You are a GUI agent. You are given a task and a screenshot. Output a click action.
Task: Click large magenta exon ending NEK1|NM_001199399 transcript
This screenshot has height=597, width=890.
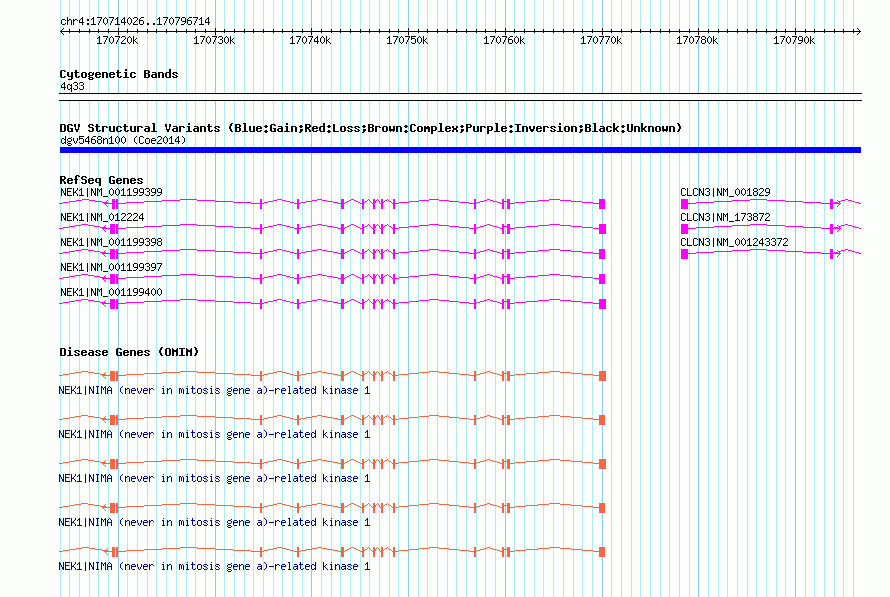click(x=602, y=204)
